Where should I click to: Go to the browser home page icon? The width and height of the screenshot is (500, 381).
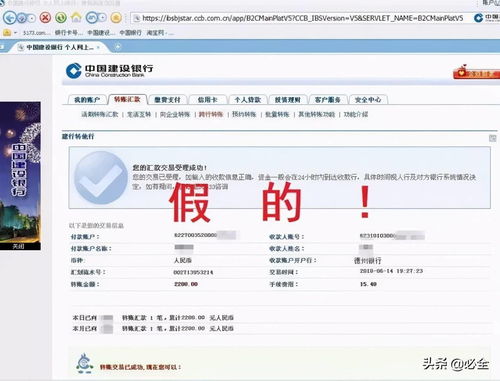[x=76, y=17]
